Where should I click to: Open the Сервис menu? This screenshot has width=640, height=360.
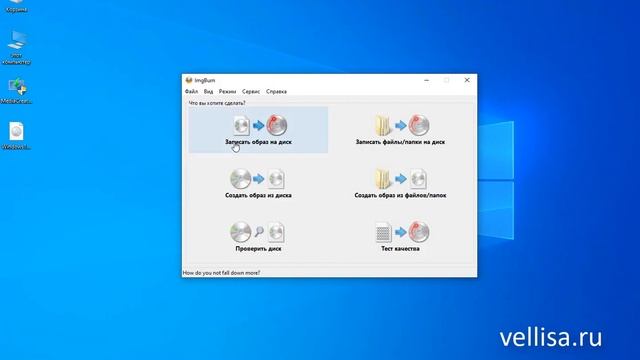(x=251, y=91)
